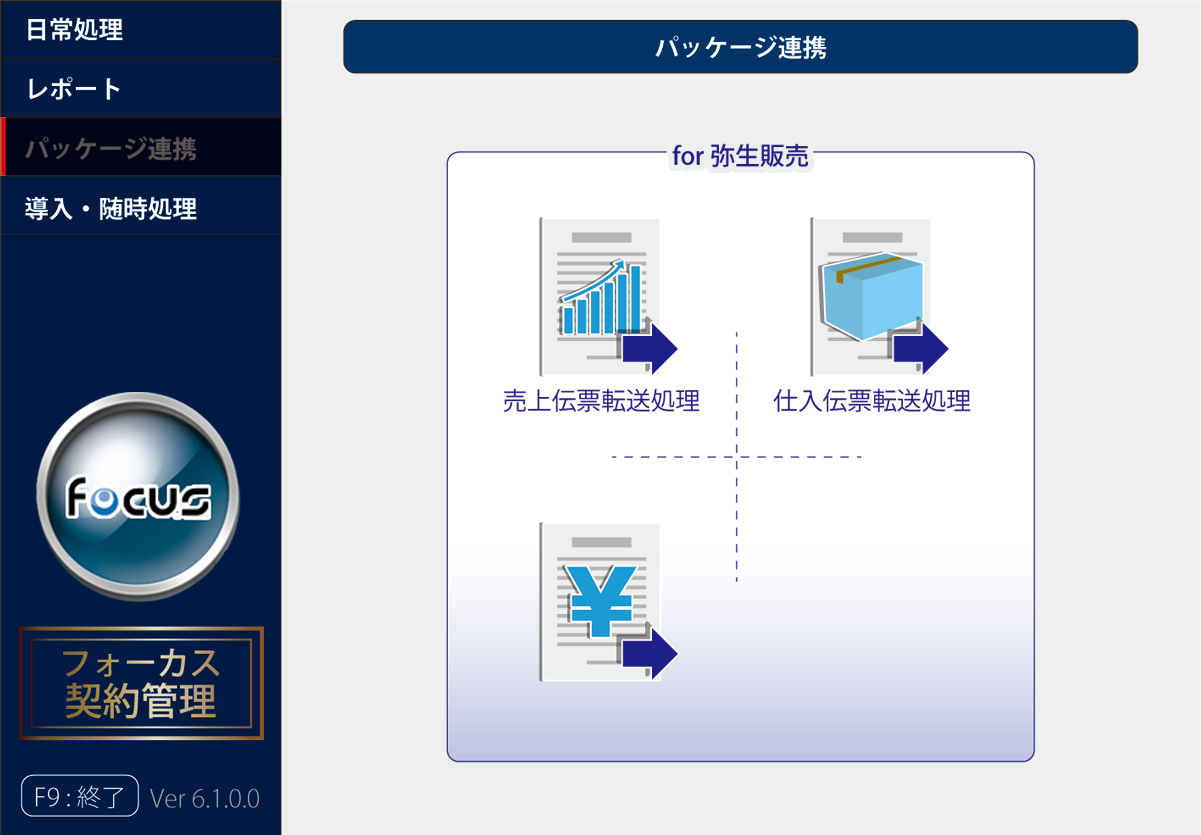Open the 売上伝票転送処理 chart document icon
This screenshot has width=1201, height=835.
coord(608,297)
